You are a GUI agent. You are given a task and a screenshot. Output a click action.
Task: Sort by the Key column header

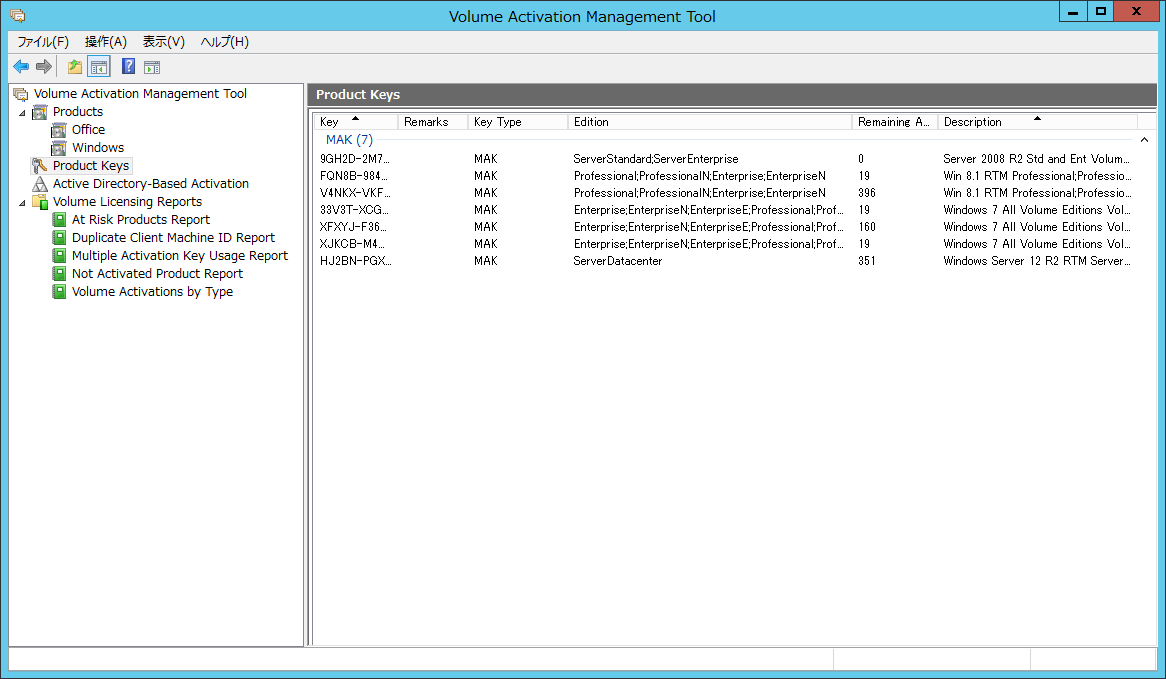[x=355, y=122]
